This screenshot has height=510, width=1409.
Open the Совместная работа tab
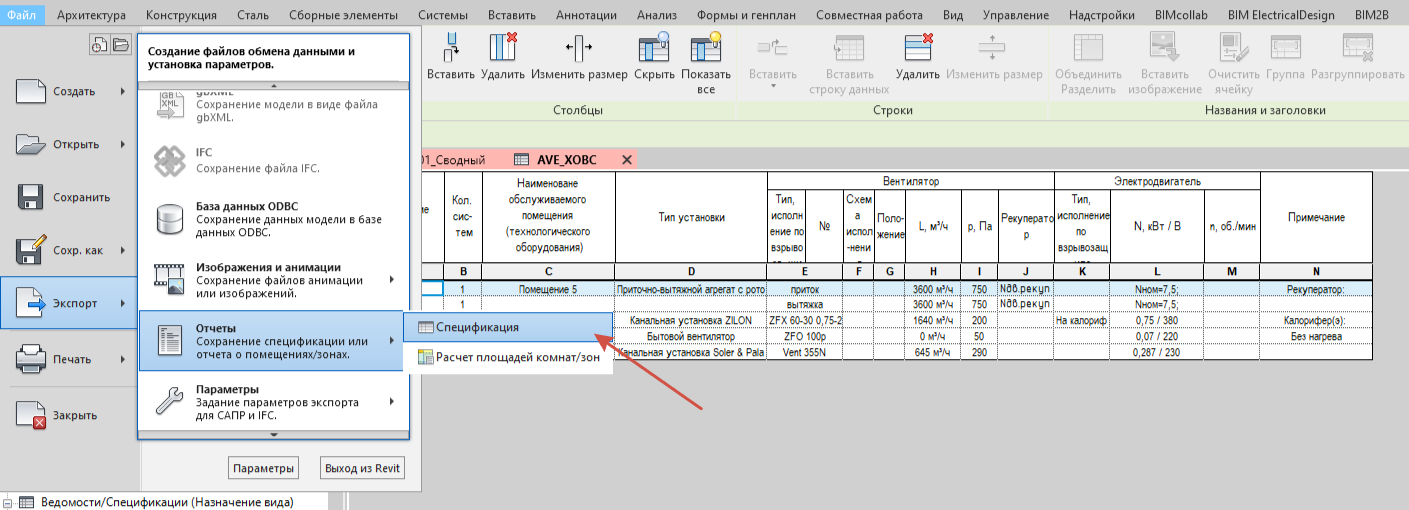[x=871, y=15]
